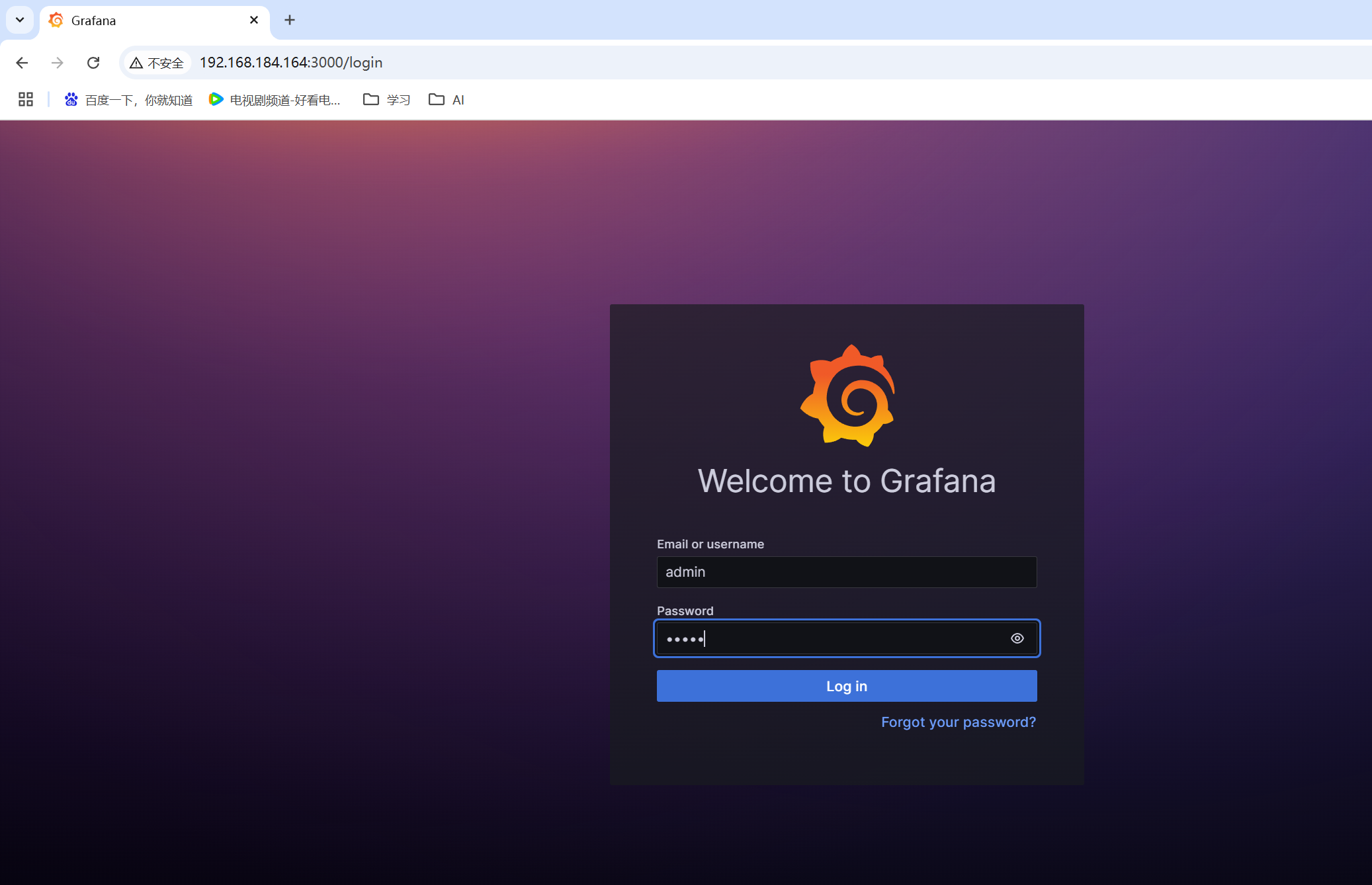Screen dimensions: 1372x885
Task: Open the tab search dropdown arrow
Action: (20, 20)
